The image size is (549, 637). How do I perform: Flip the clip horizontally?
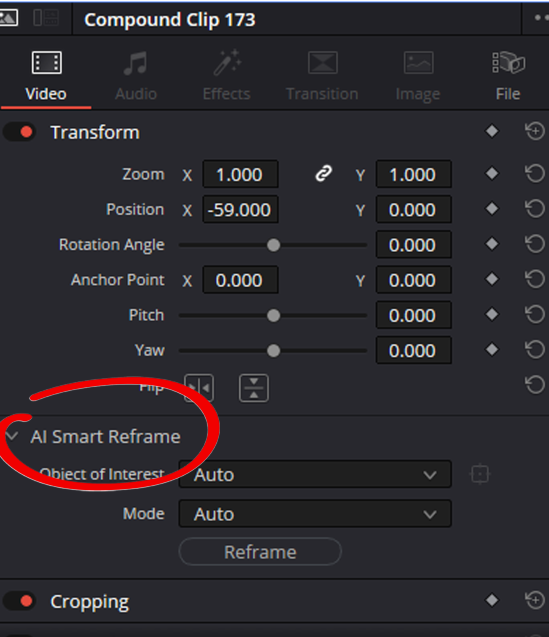199,388
